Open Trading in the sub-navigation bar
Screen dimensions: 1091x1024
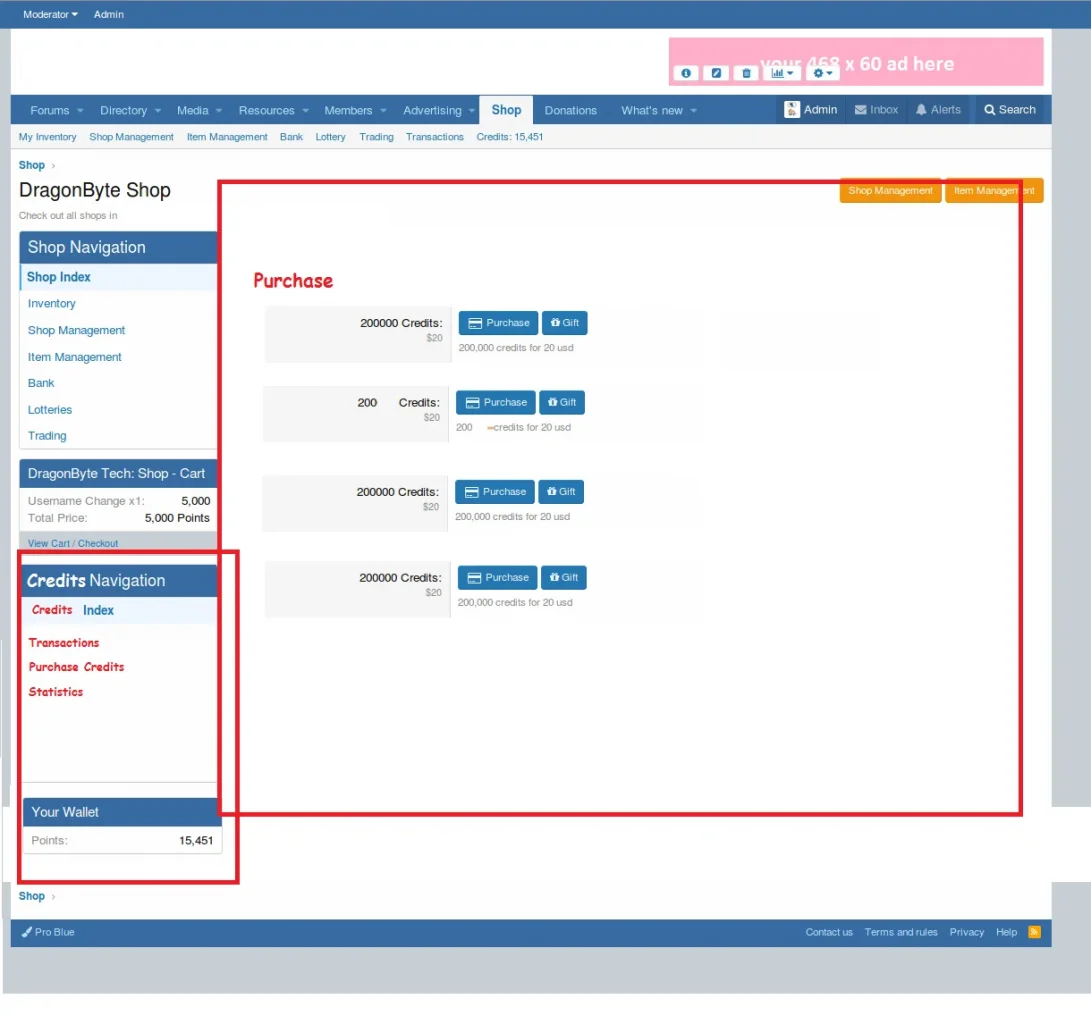coord(376,137)
